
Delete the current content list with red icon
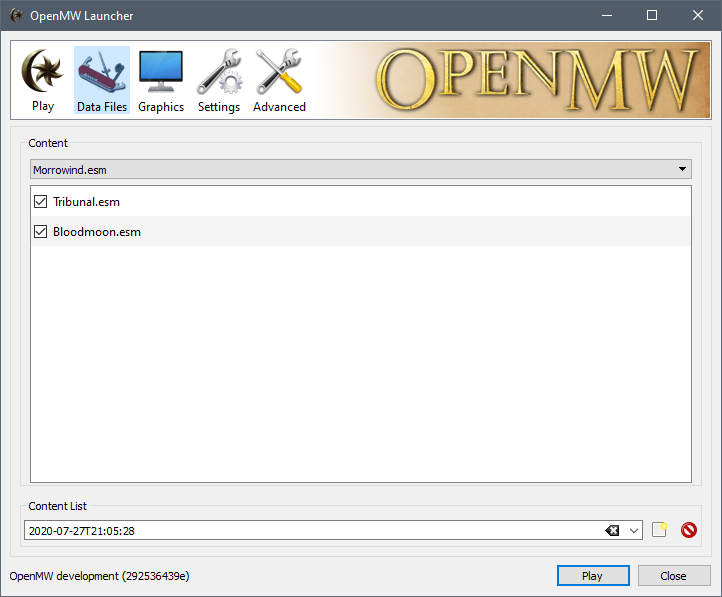pyautogui.click(x=688, y=530)
